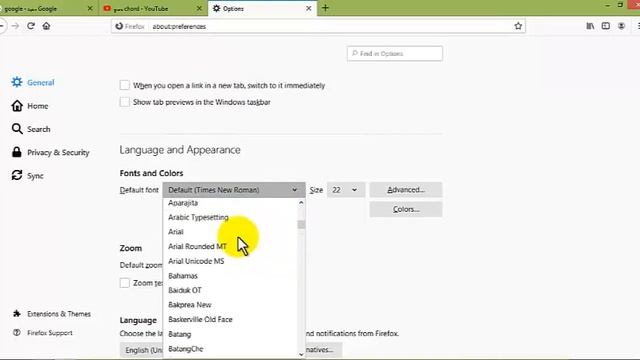The height and width of the screenshot is (360, 640).
Task: Choose Arabic Typesetting font
Action: pos(231,217)
